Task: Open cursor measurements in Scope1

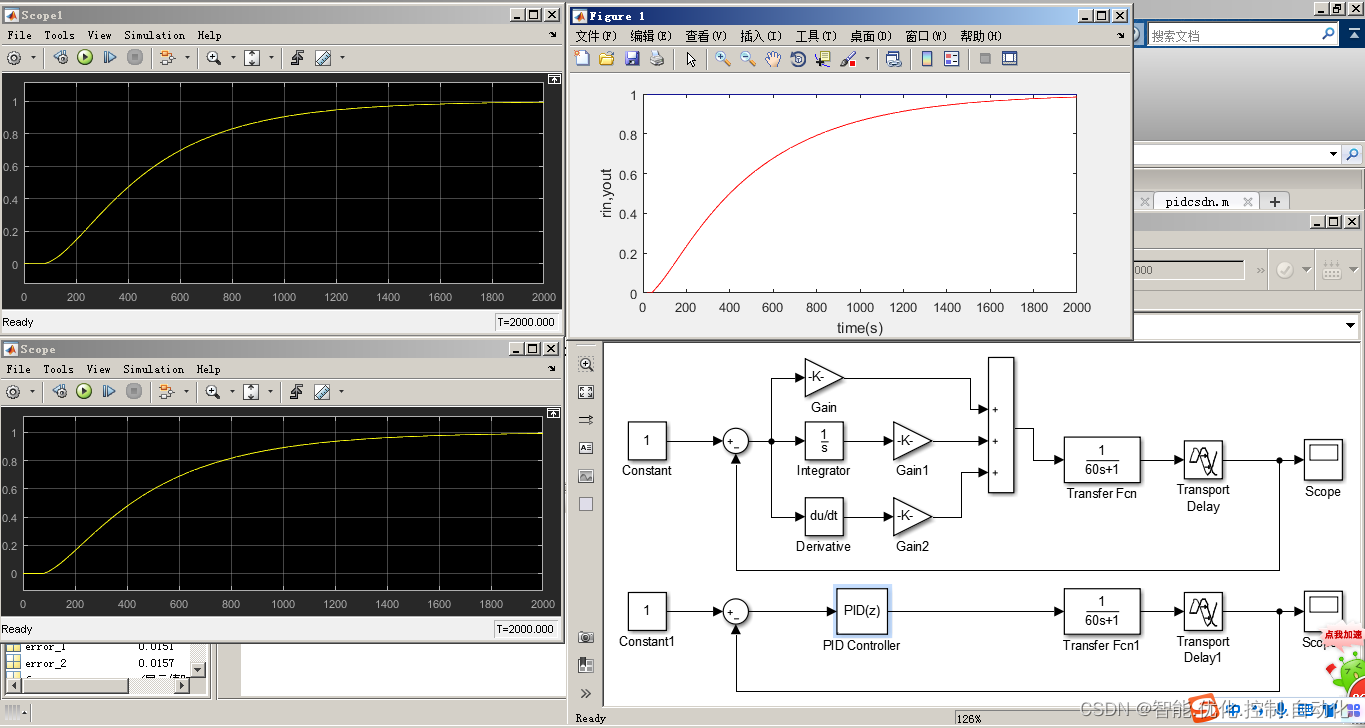Action: [x=322, y=58]
